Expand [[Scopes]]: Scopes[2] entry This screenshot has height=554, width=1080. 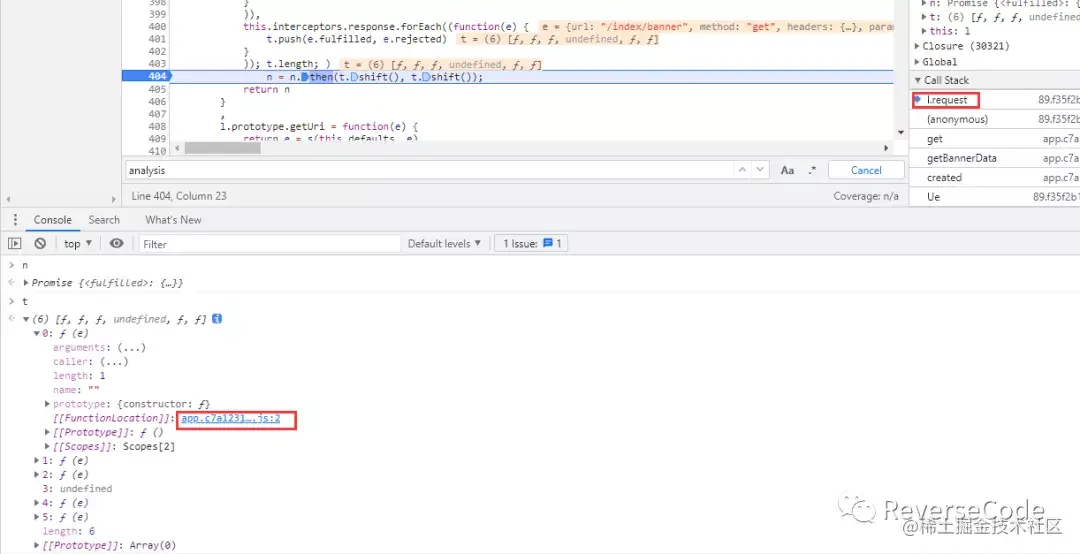pos(48,447)
